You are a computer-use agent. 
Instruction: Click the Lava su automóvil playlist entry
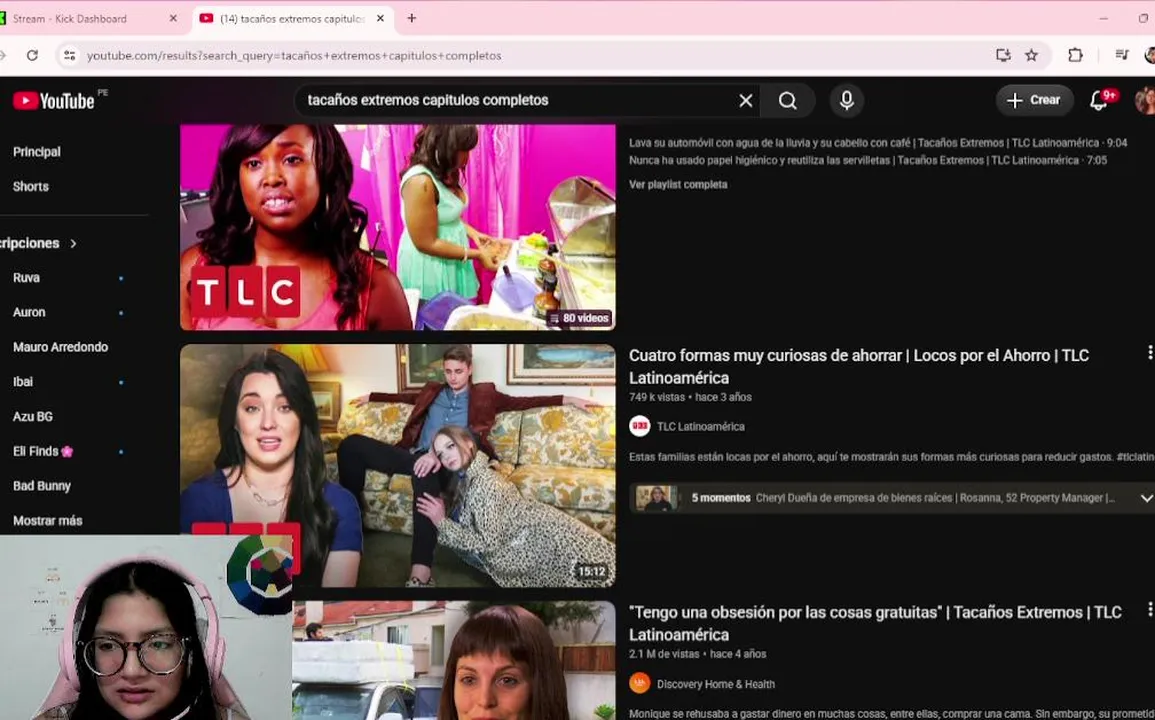[877, 143]
